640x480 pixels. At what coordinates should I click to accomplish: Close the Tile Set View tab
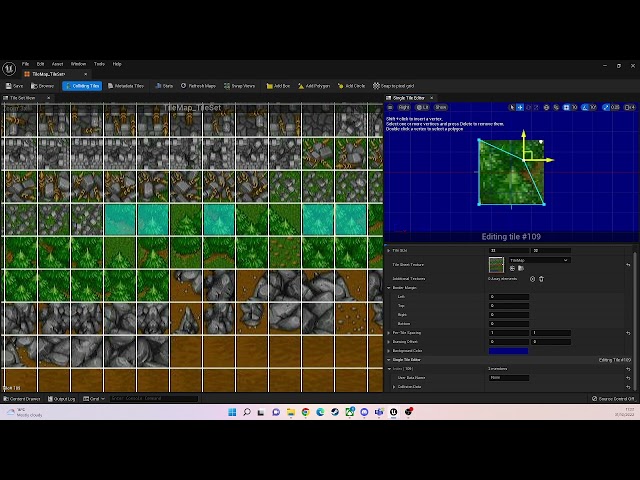[48, 98]
